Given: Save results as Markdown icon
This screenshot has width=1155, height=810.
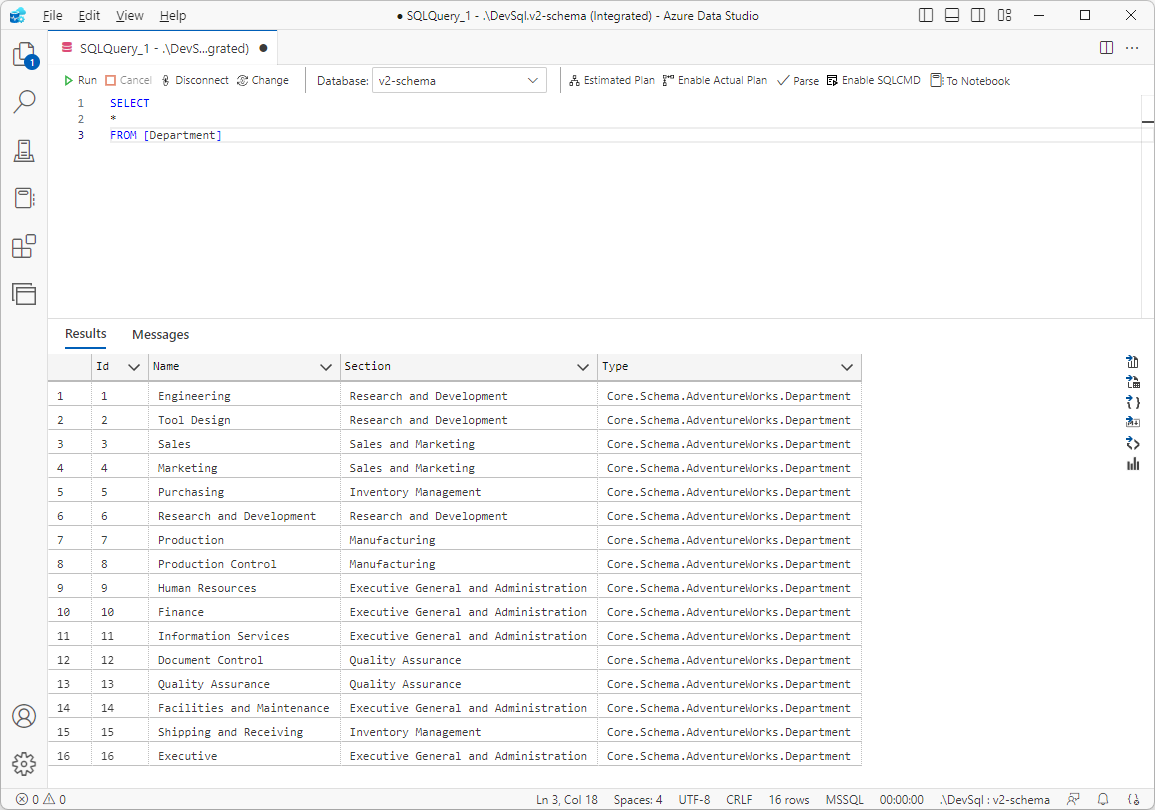Looking at the screenshot, I should (x=1133, y=422).
